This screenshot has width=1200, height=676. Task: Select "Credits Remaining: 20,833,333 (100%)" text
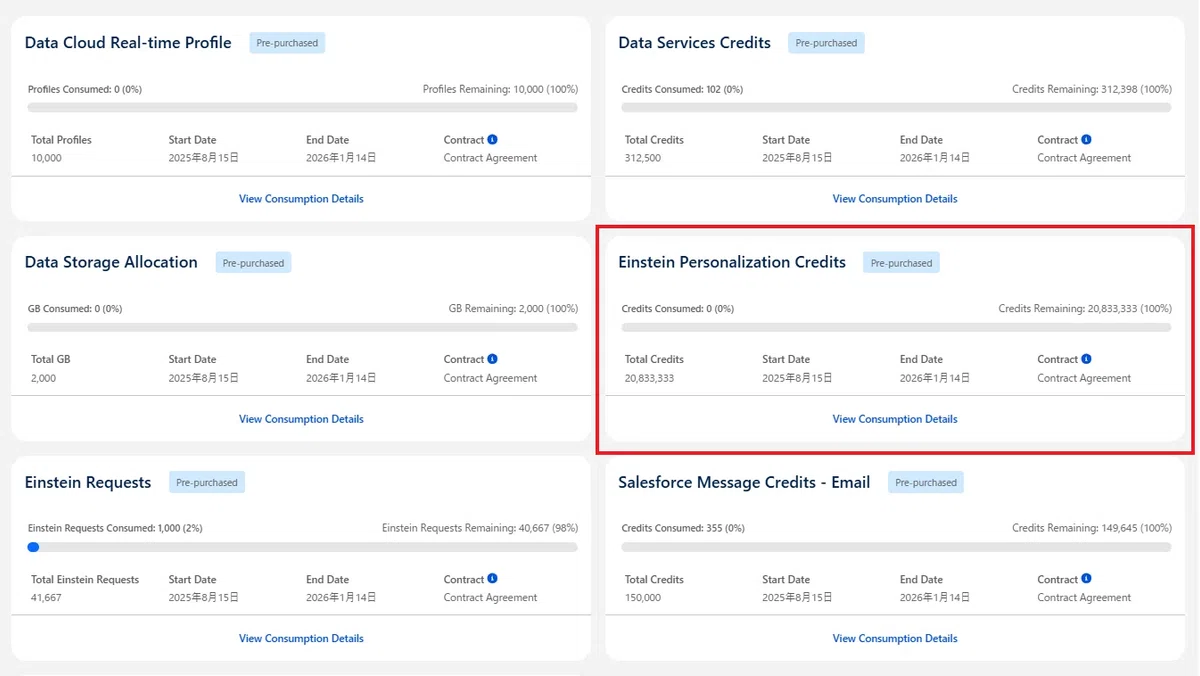click(x=1085, y=309)
